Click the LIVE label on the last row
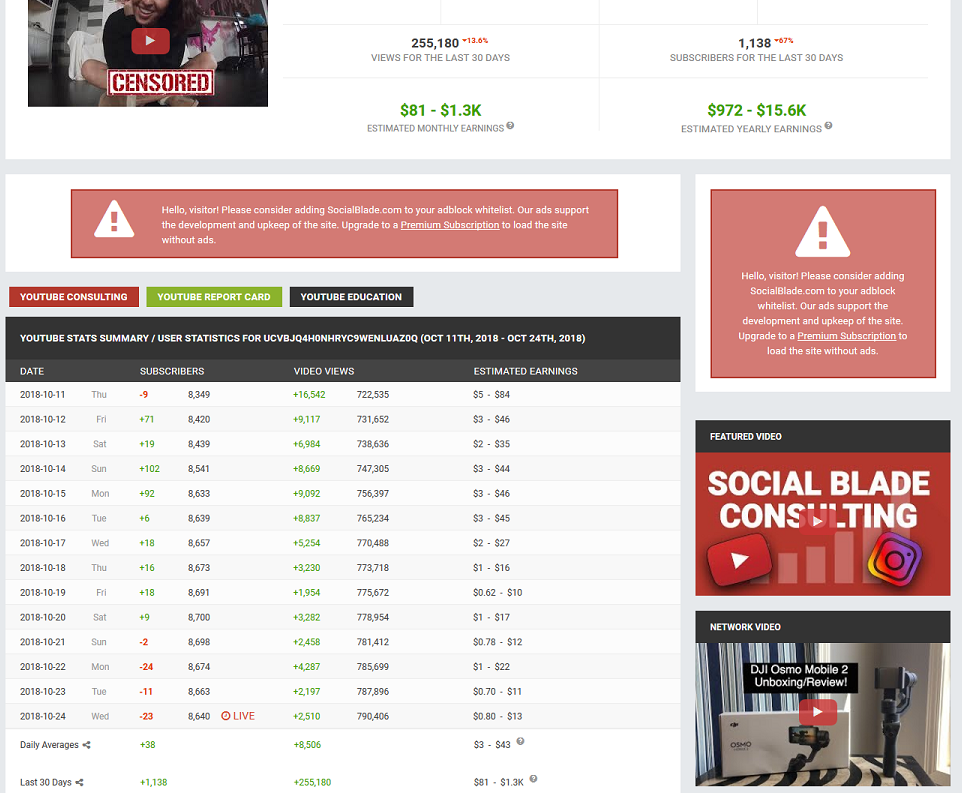 click(x=244, y=716)
